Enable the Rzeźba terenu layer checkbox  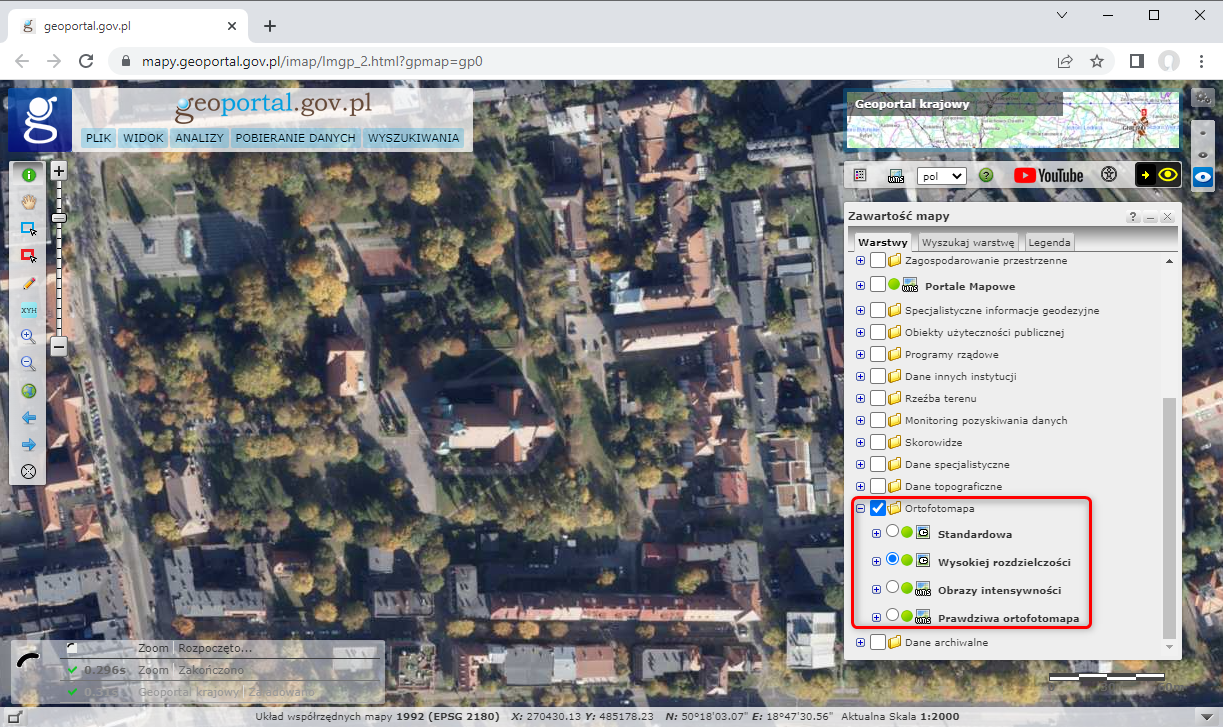tap(878, 399)
